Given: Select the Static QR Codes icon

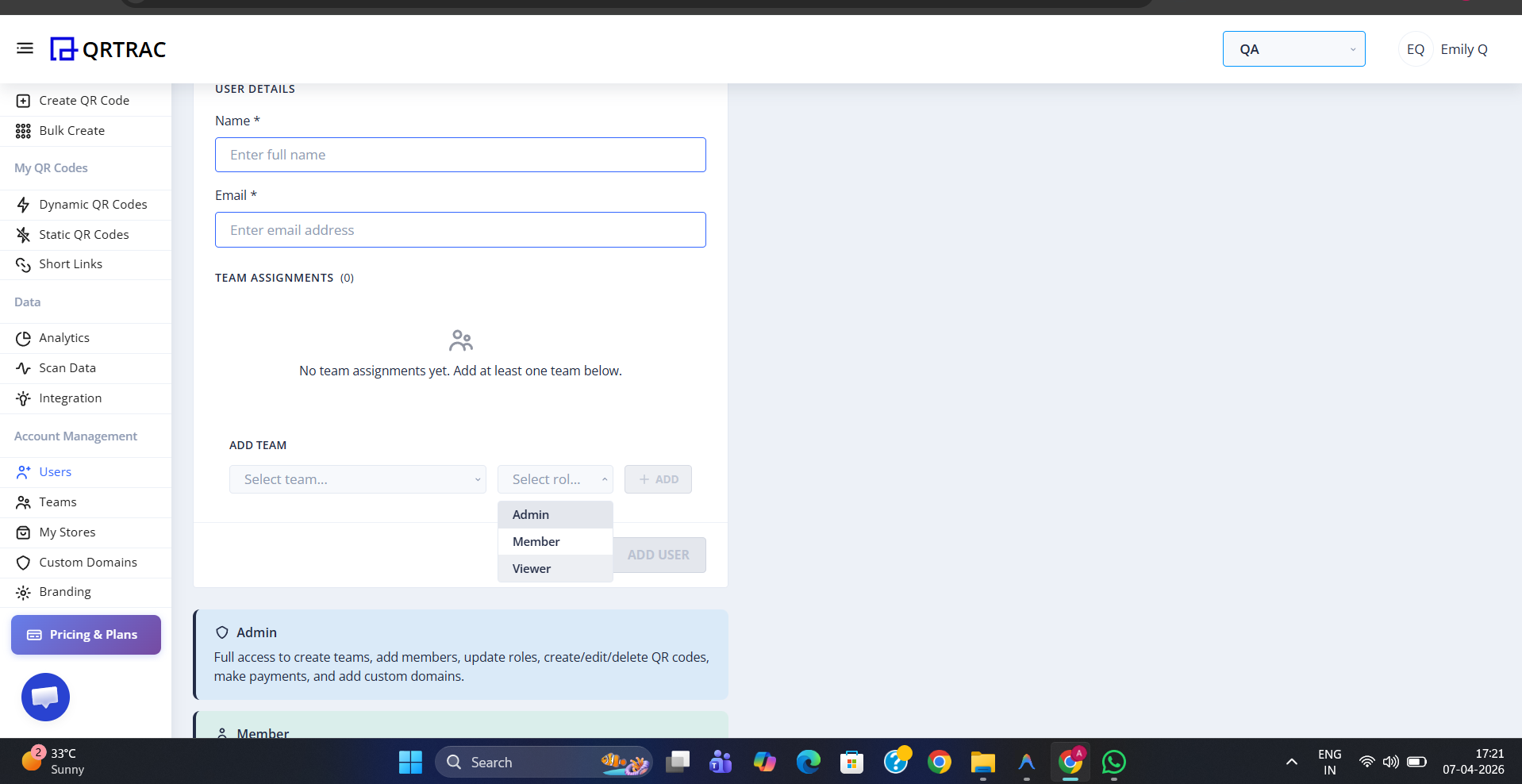Looking at the screenshot, I should pos(23,234).
